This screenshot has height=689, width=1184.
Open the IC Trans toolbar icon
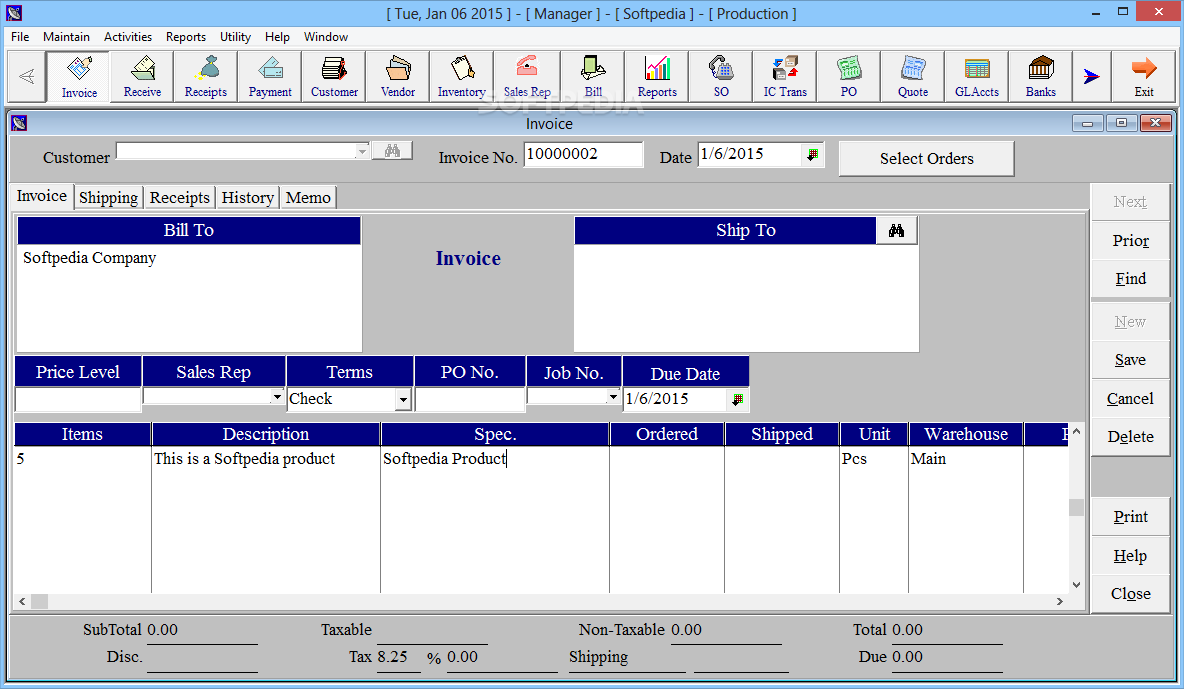tap(785, 76)
